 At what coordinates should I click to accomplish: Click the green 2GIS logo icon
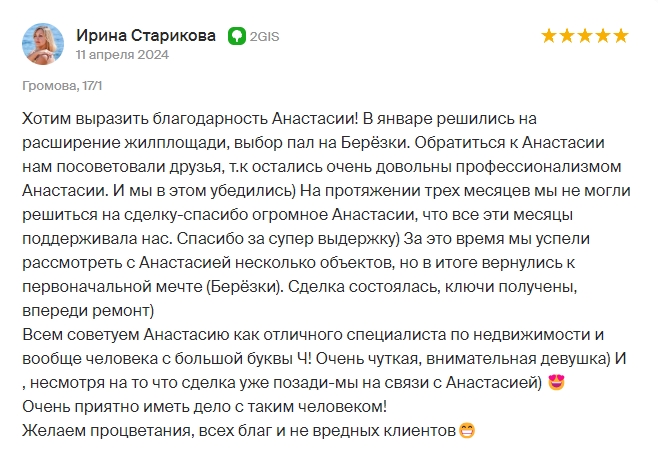(237, 36)
